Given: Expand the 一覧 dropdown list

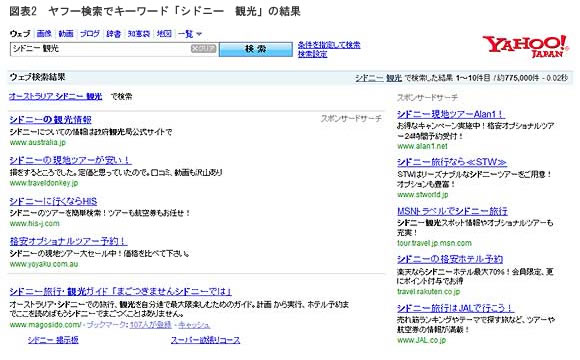Looking at the screenshot, I should tap(189, 34).
